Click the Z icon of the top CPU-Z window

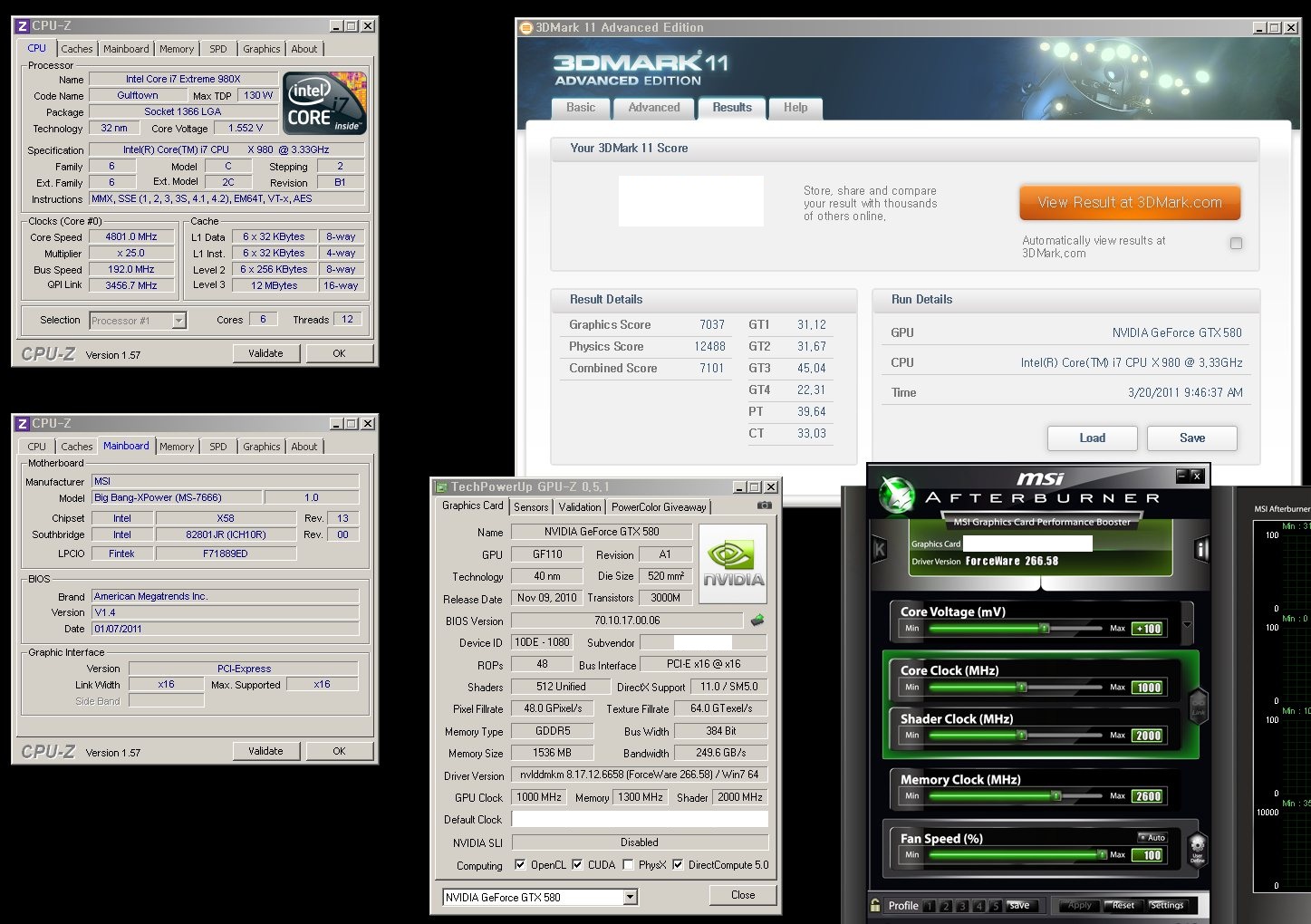pyautogui.click(x=23, y=26)
